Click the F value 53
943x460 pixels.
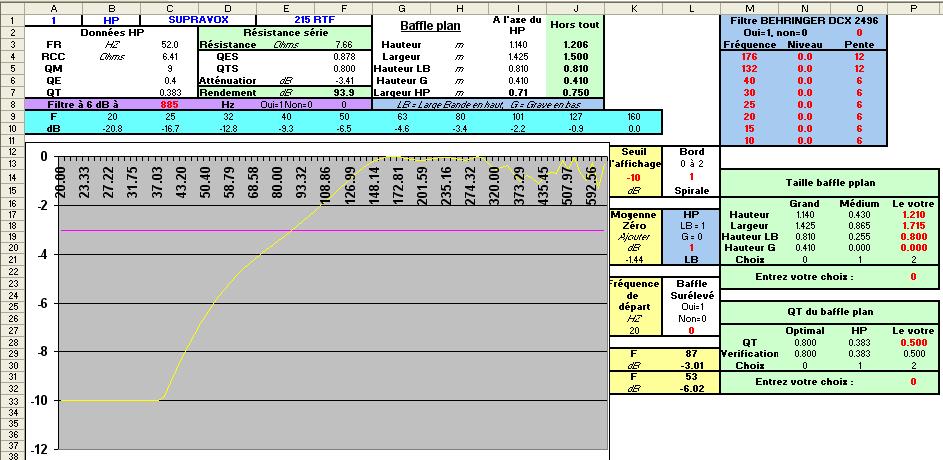click(x=691, y=377)
